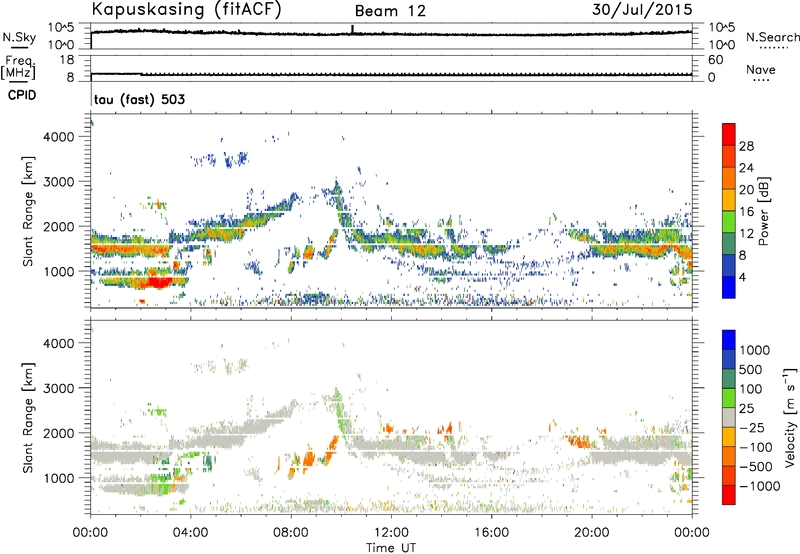Screen dimensions: 800x554
Task: Select the "tau (fast) 503" control program text
Action: [x=139, y=99]
